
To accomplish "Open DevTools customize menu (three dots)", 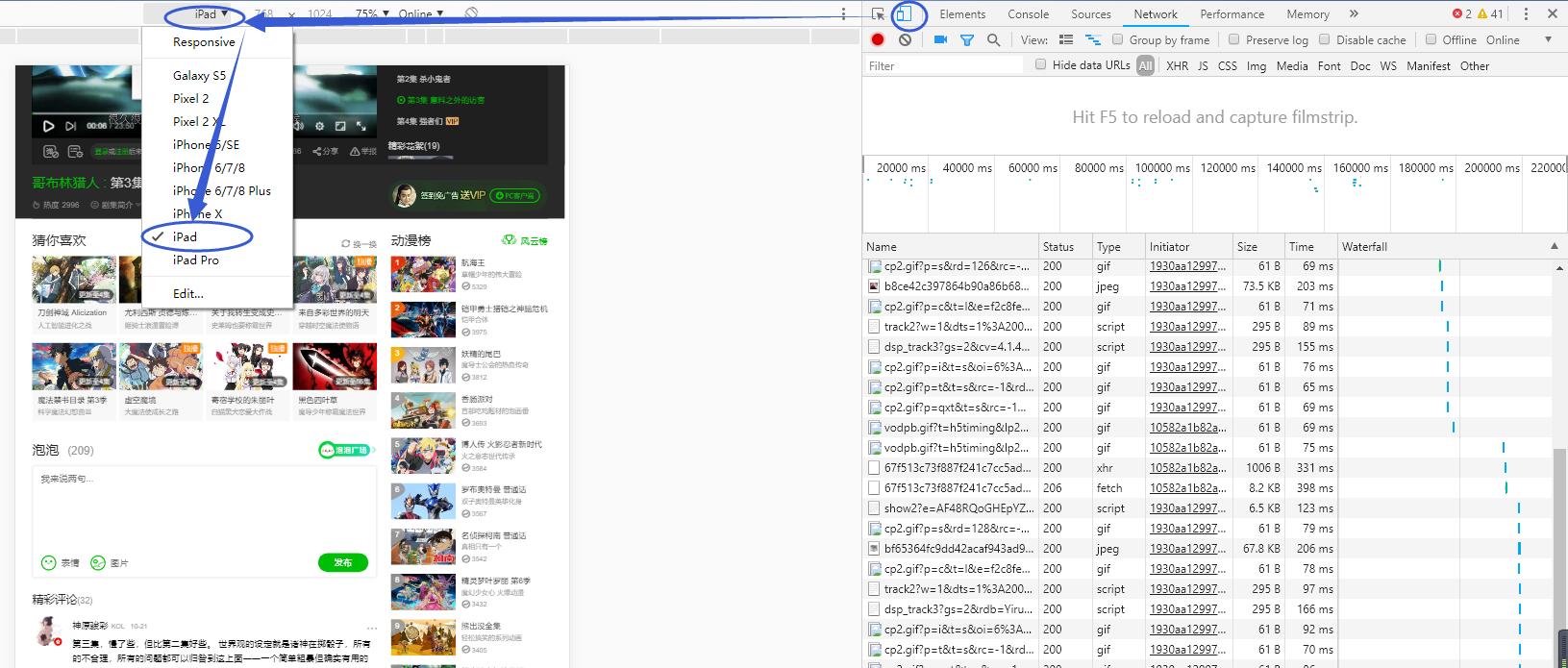I will click(1526, 14).
